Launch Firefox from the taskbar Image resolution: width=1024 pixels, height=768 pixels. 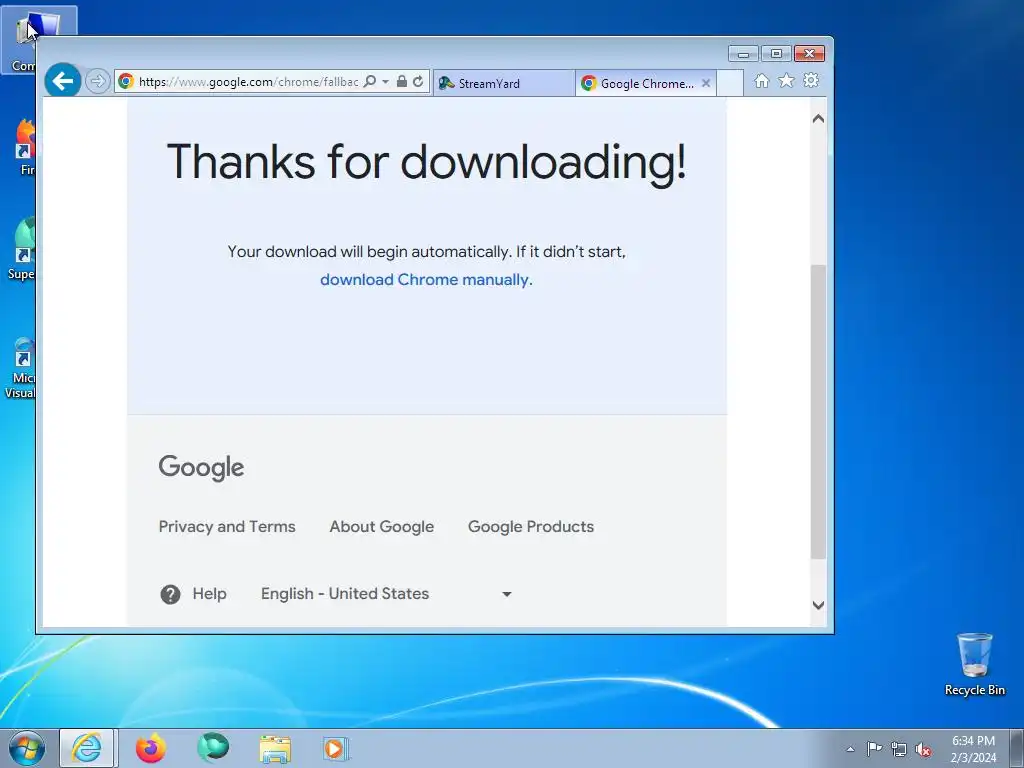click(150, 748)
